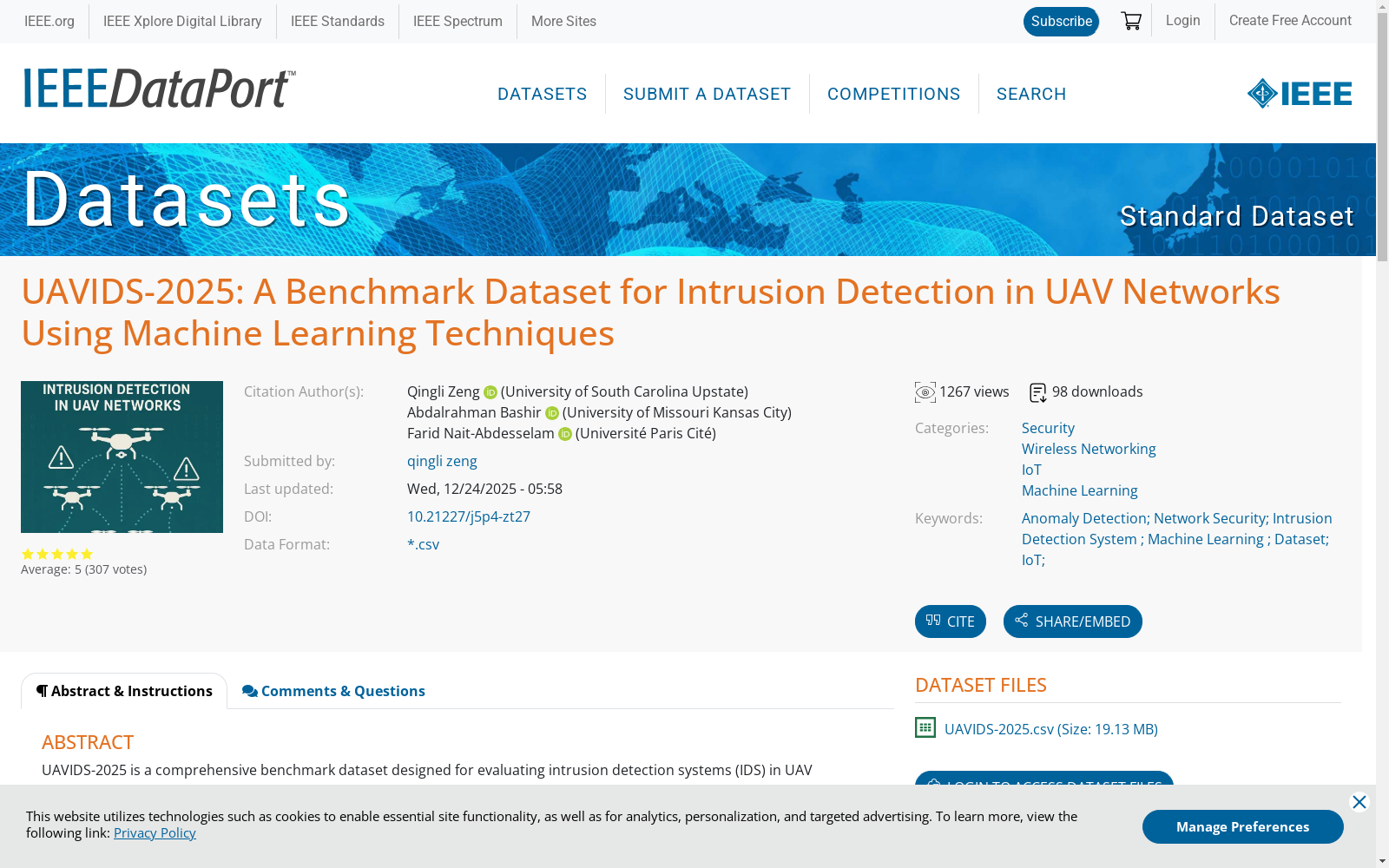
Task: Open the Login link
Action: [1182, 20]
